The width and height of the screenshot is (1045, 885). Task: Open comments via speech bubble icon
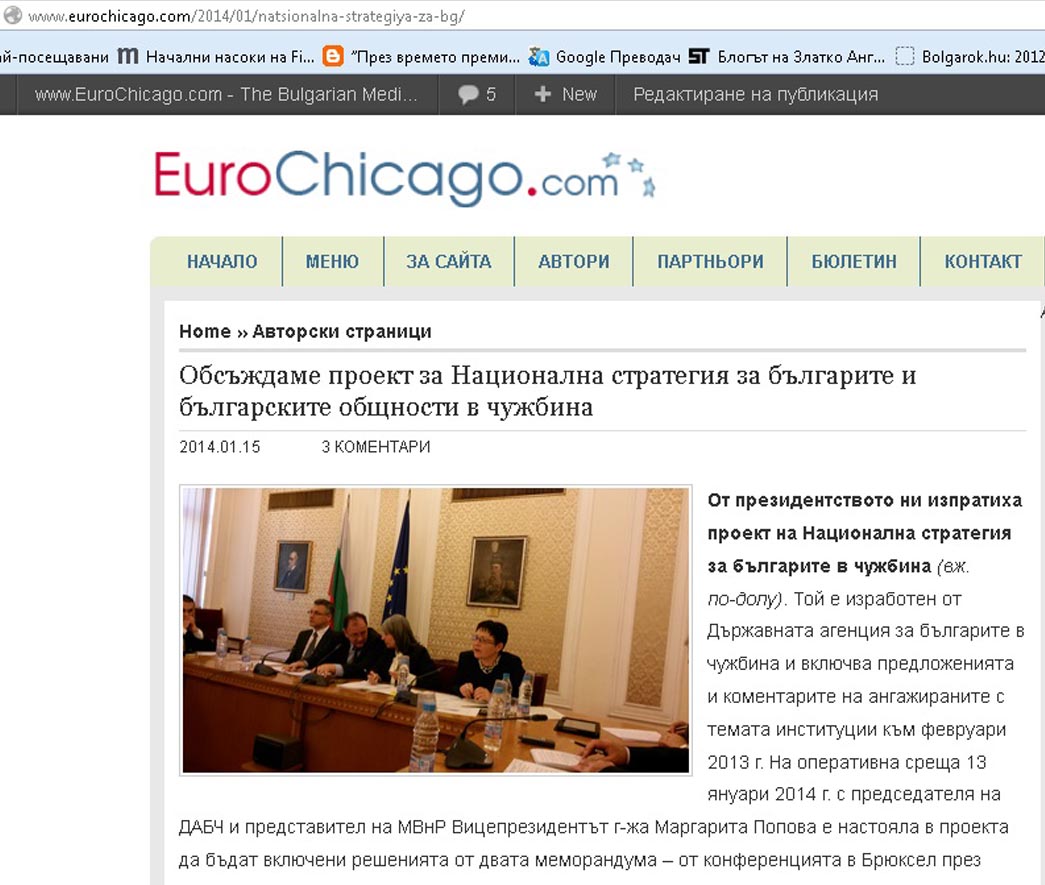coord(468,95)
